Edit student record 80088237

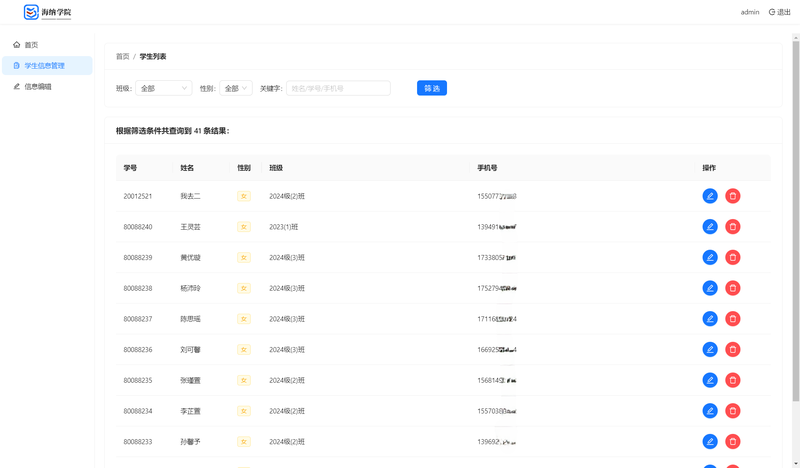(x=710, y=318)
